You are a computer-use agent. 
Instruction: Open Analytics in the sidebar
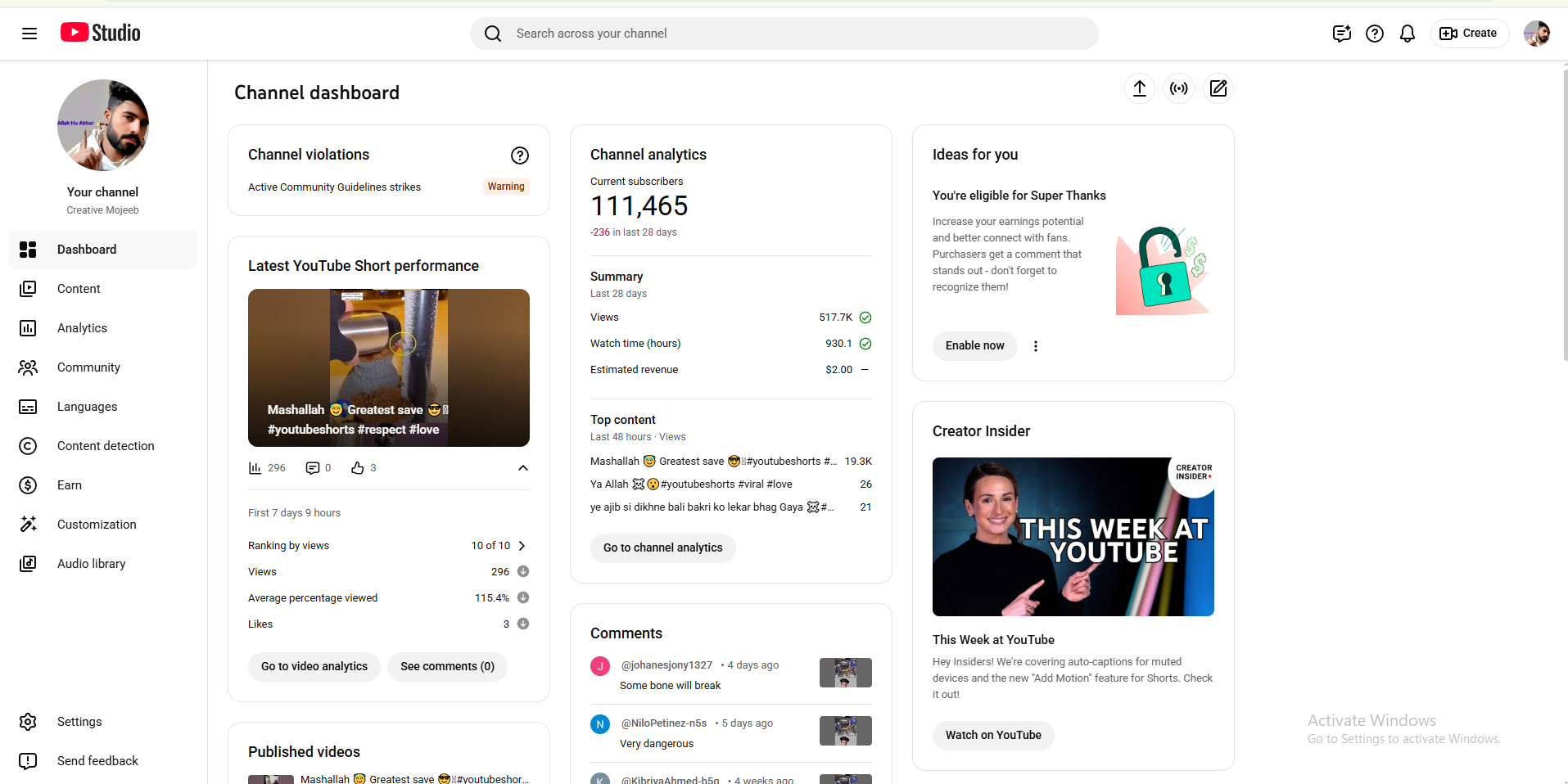pos(82,328)
